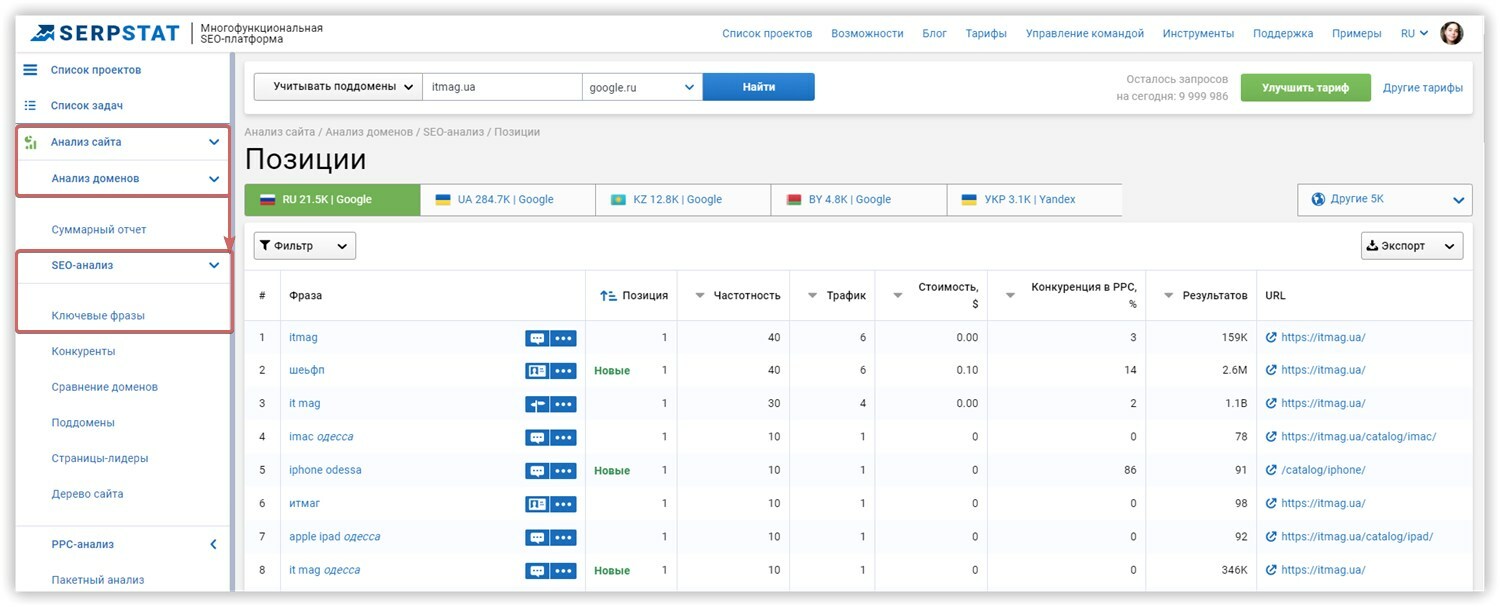Switch to УКР 3.1K Yandex tab
Screen dimensions: 1500x607
click(x=1034, y=200)
